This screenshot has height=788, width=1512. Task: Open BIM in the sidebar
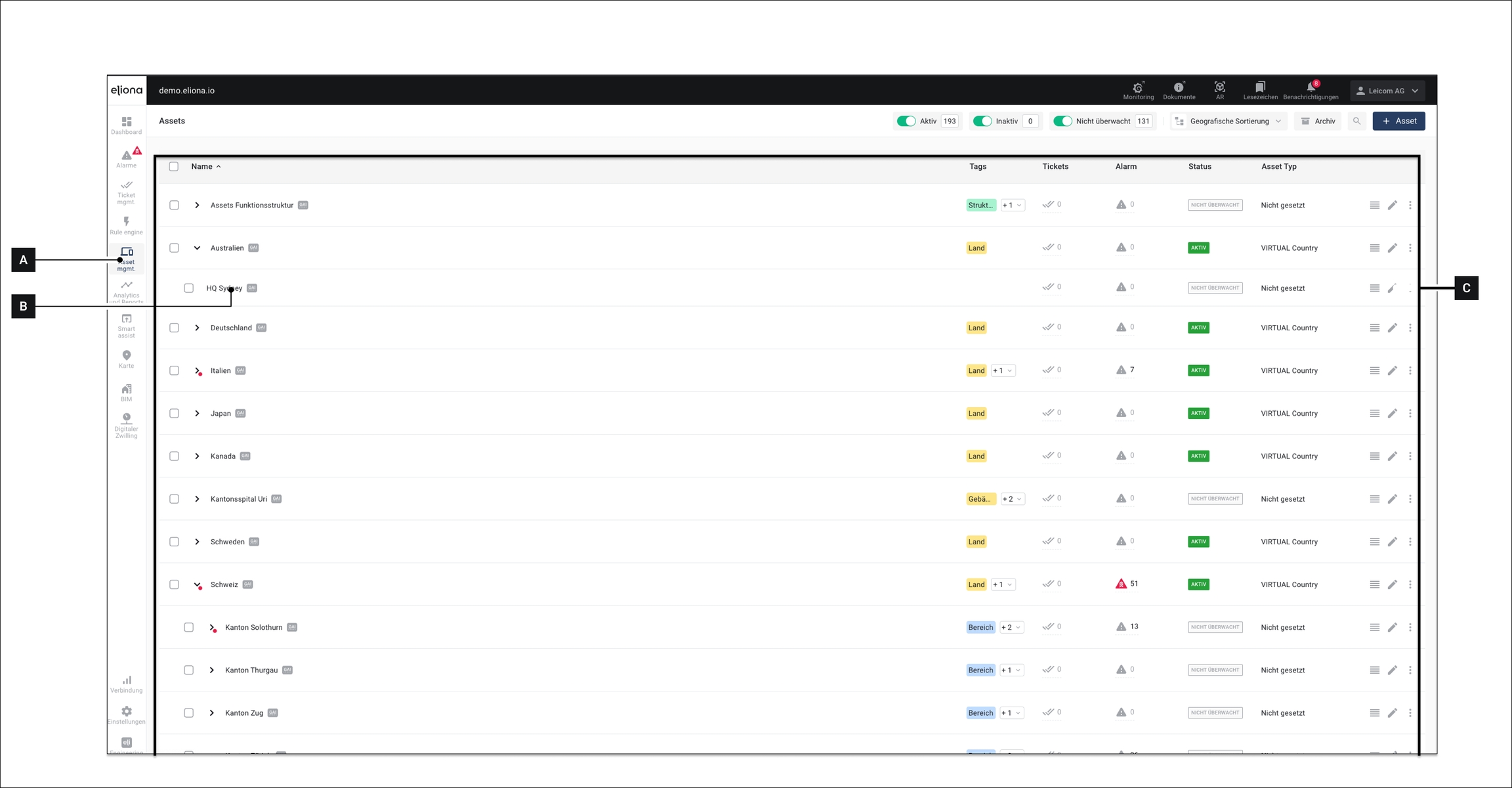pyautogui.click(x=126, y=393)
